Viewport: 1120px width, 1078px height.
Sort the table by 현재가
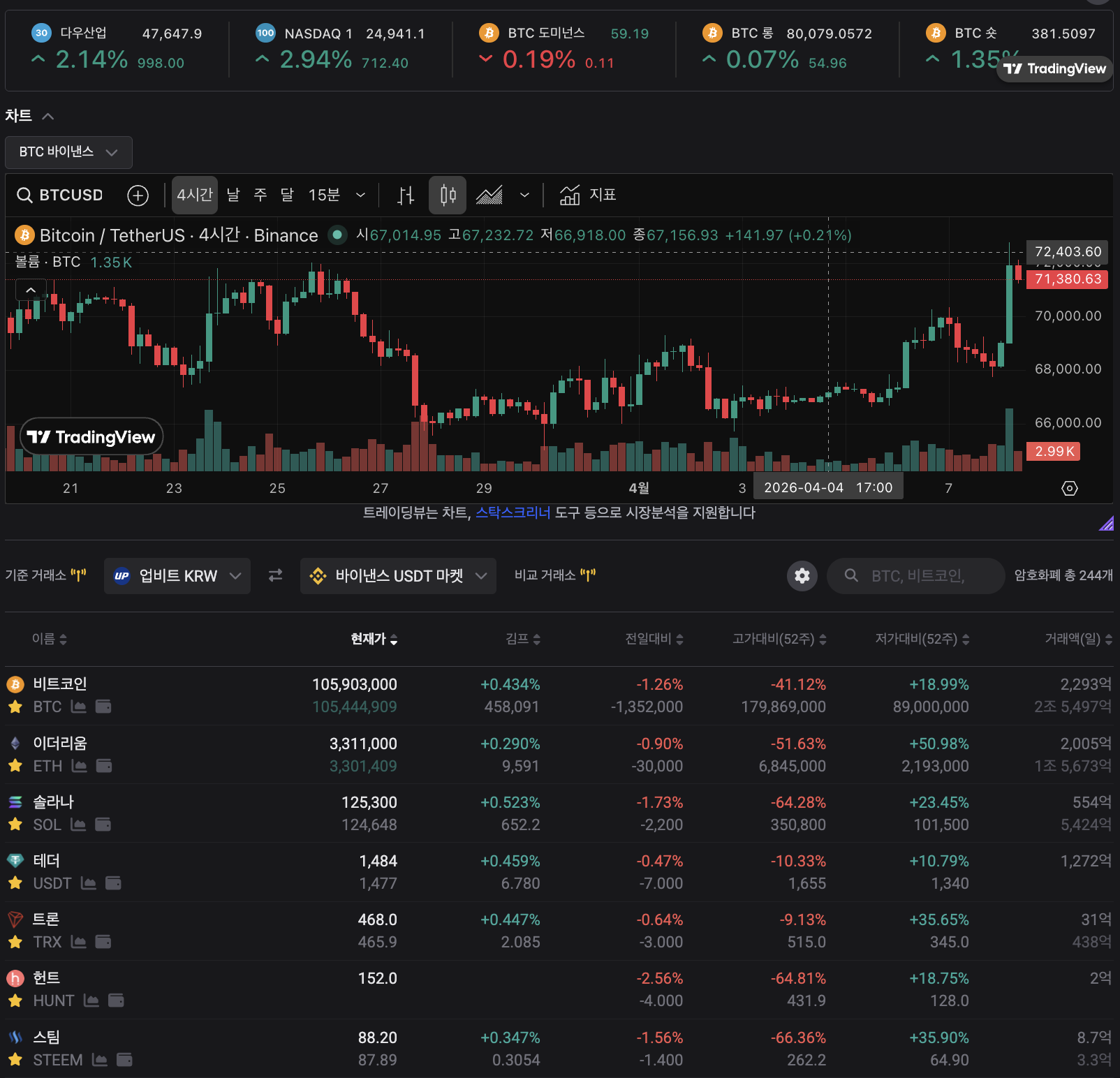coord(374,639)
